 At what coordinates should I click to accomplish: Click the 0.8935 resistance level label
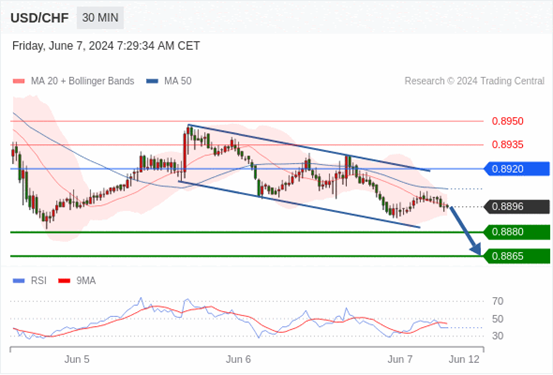tap(508, 145)
